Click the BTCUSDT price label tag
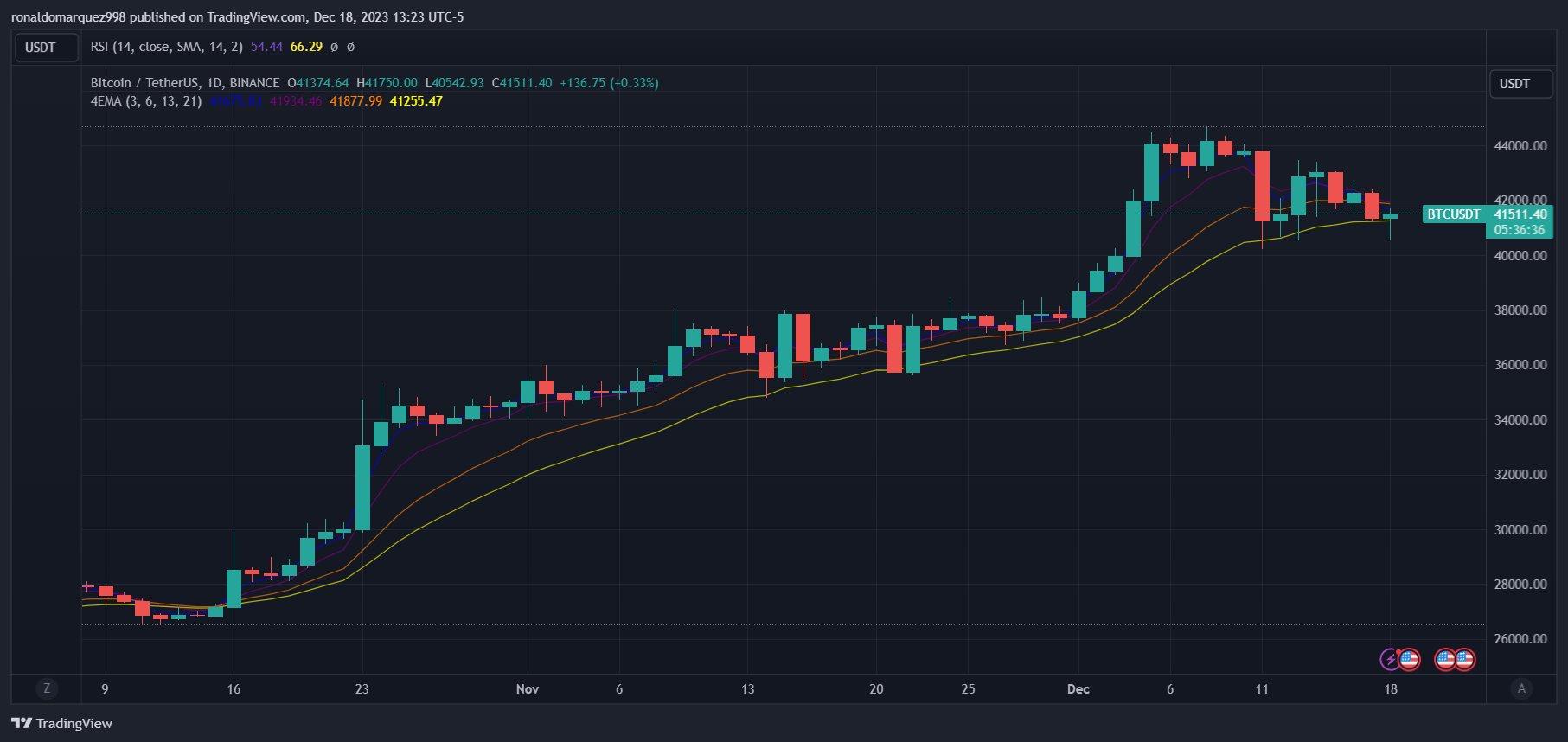Image resolution: width=1568 pixels, height=742 pixels. [1453, 214]
